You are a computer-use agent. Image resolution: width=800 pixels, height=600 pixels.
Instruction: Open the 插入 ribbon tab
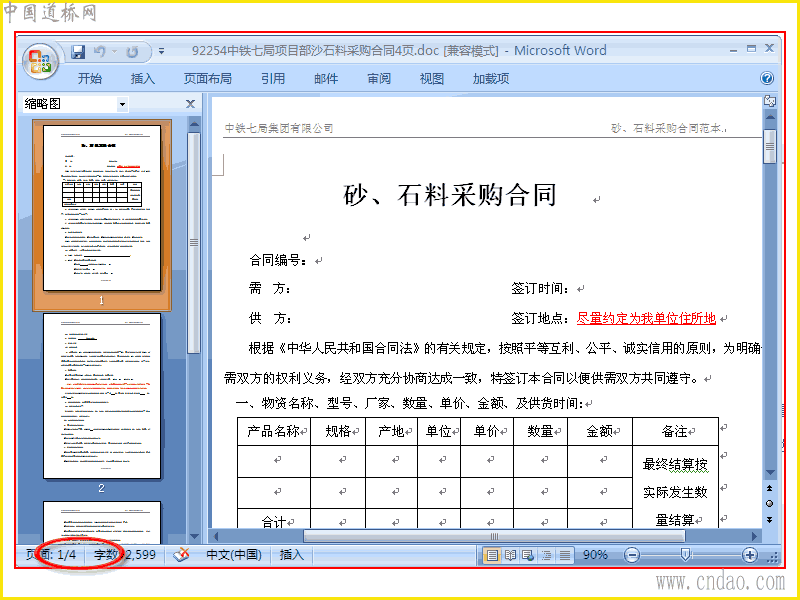[x=142, y=79]
